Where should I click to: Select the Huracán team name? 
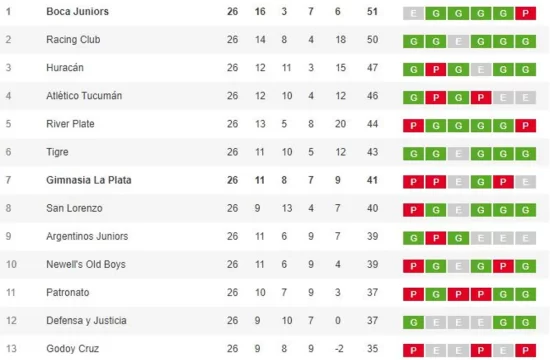tap(65, 68)
